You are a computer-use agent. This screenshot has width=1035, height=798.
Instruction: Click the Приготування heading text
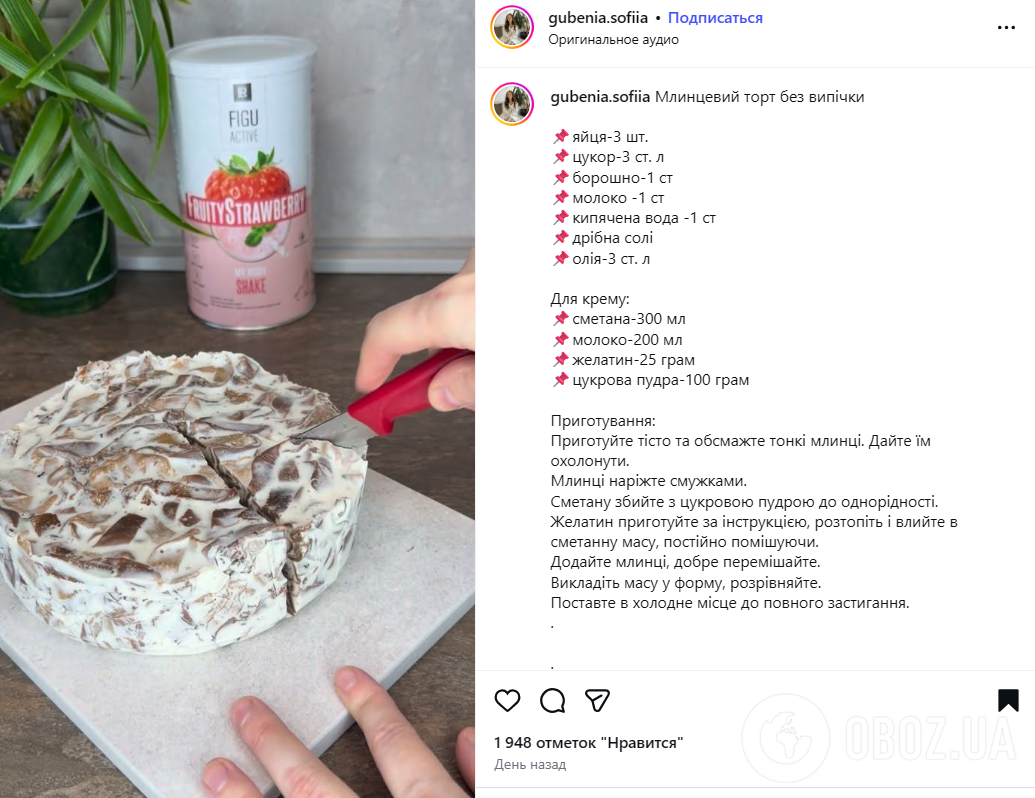[x=603, y=420]
